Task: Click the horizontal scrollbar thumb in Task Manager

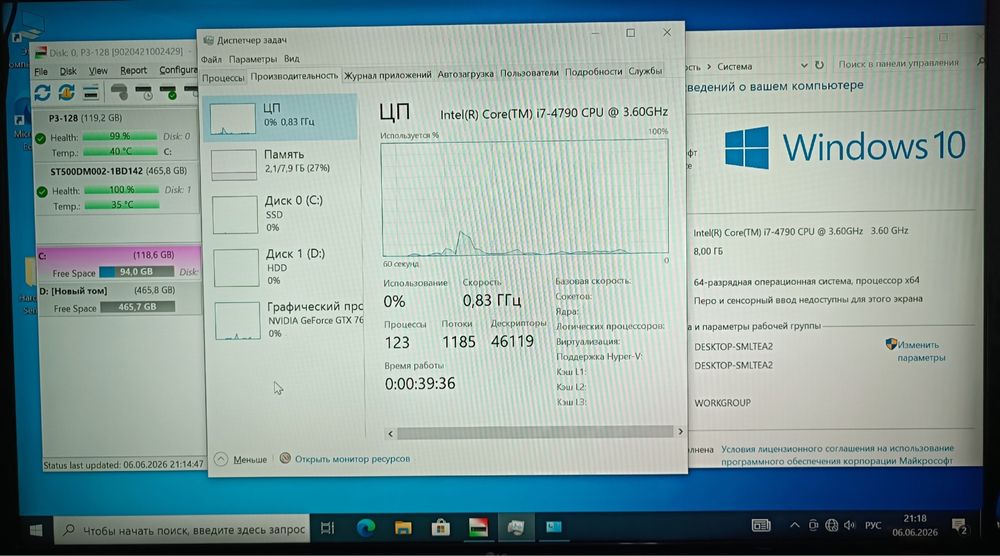Action: [x=534, y=432]
